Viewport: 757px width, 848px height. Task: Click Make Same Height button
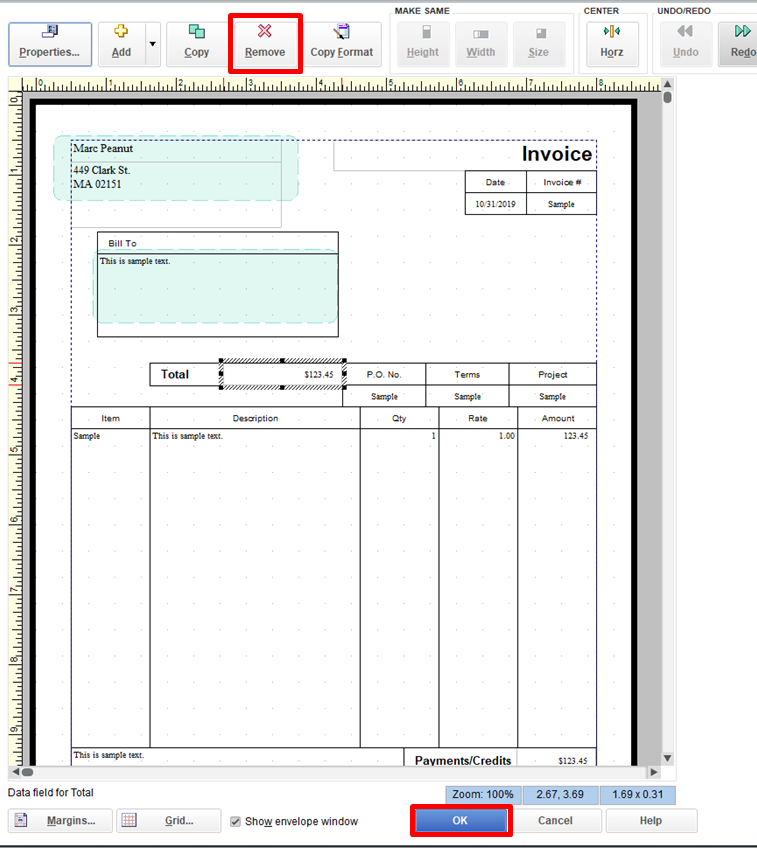tap(423, 44)
